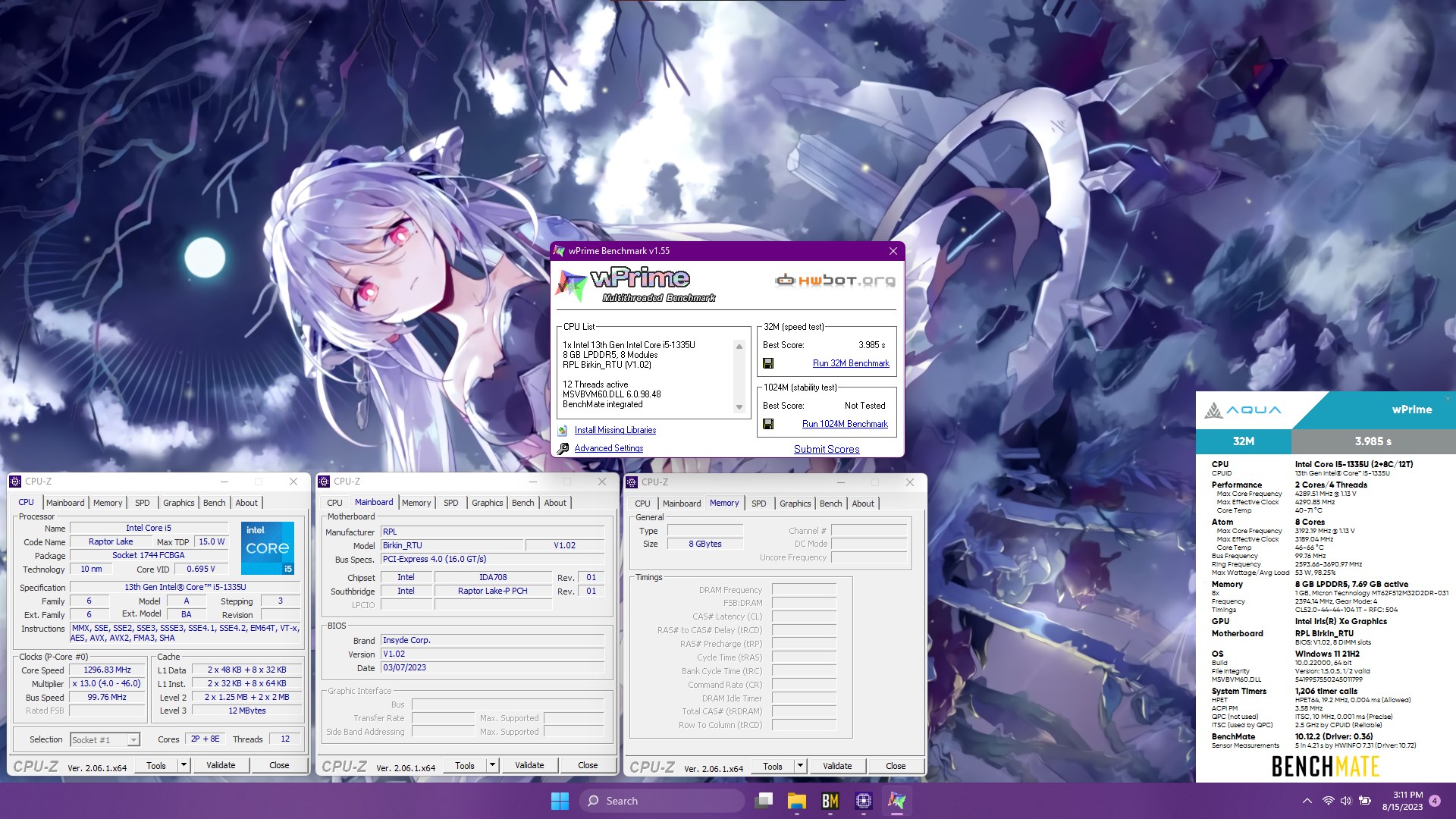
Task: Click the CPU List scroll down arrow
Action: coord(739,407)
